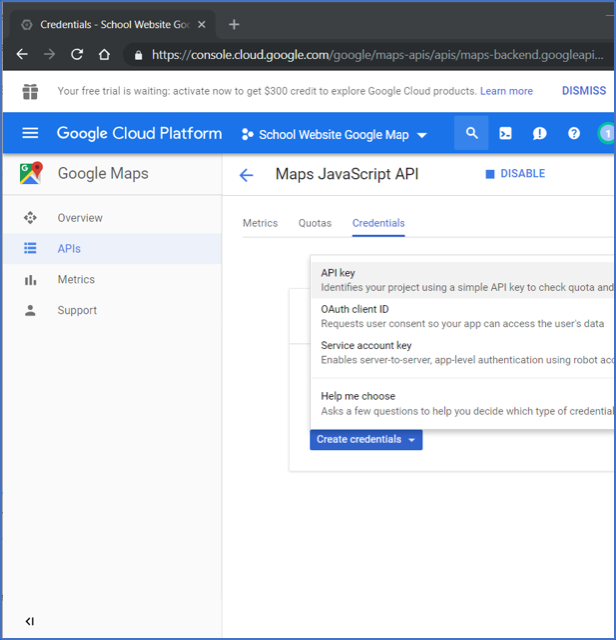Choose OAuth client ID option
Viewport: 616px width, 640px height.
355,309
